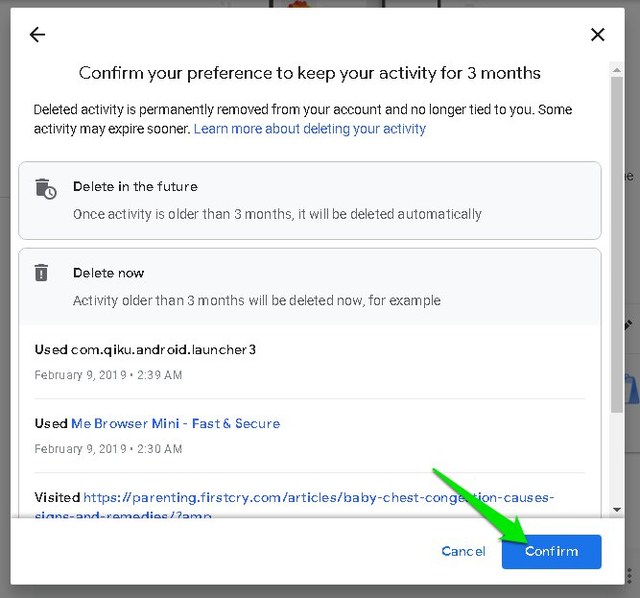Confirm the 3 month activity preference

point(551,551)
